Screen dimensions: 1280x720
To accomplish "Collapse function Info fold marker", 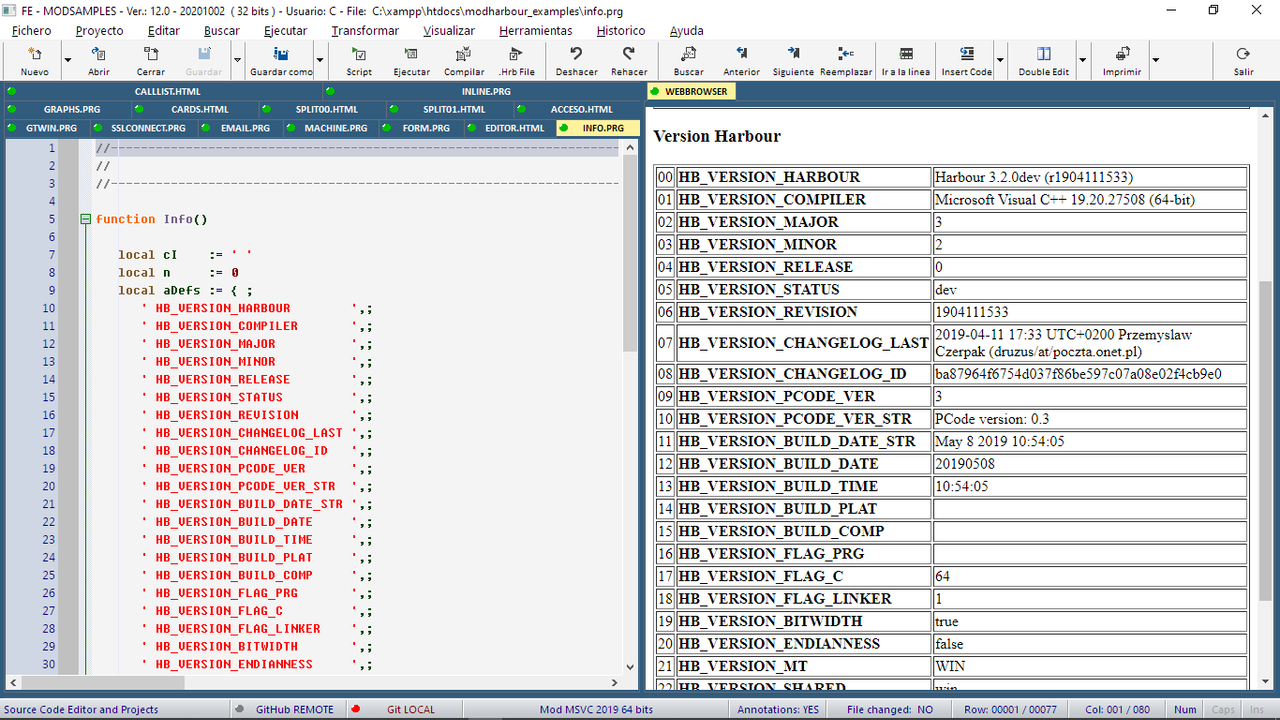I will click(x=86, y=219).
